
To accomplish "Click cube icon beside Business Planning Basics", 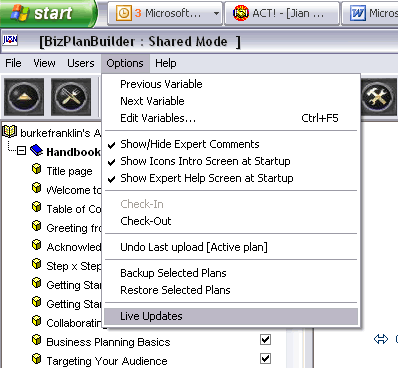I will click(37, 340).
